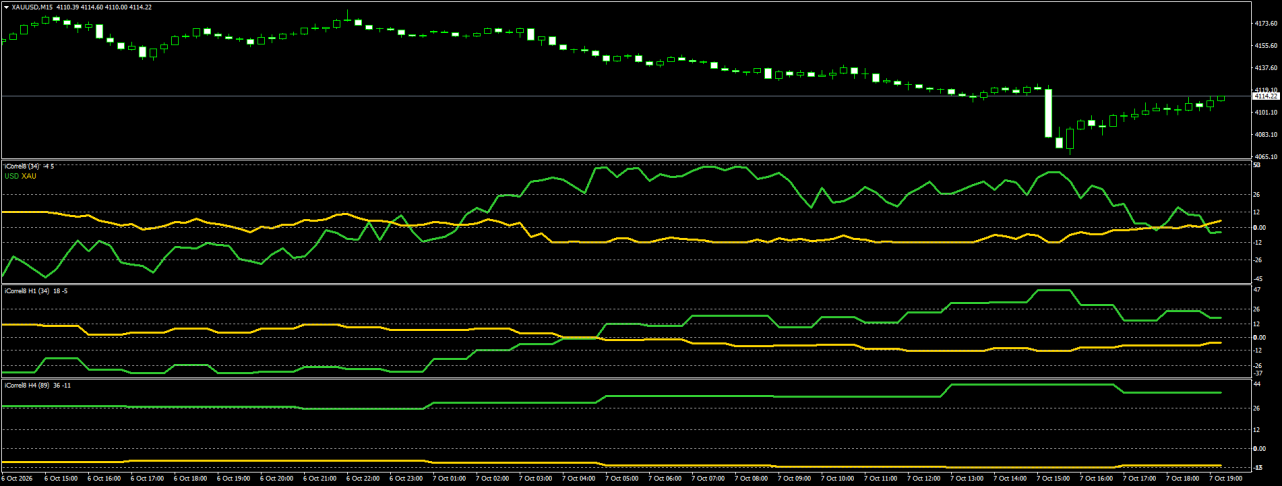The height and width of the screenshot is (486, 1282).
Task: Click H4 indicator scale value 44
Action: [x=1257, y=385]
